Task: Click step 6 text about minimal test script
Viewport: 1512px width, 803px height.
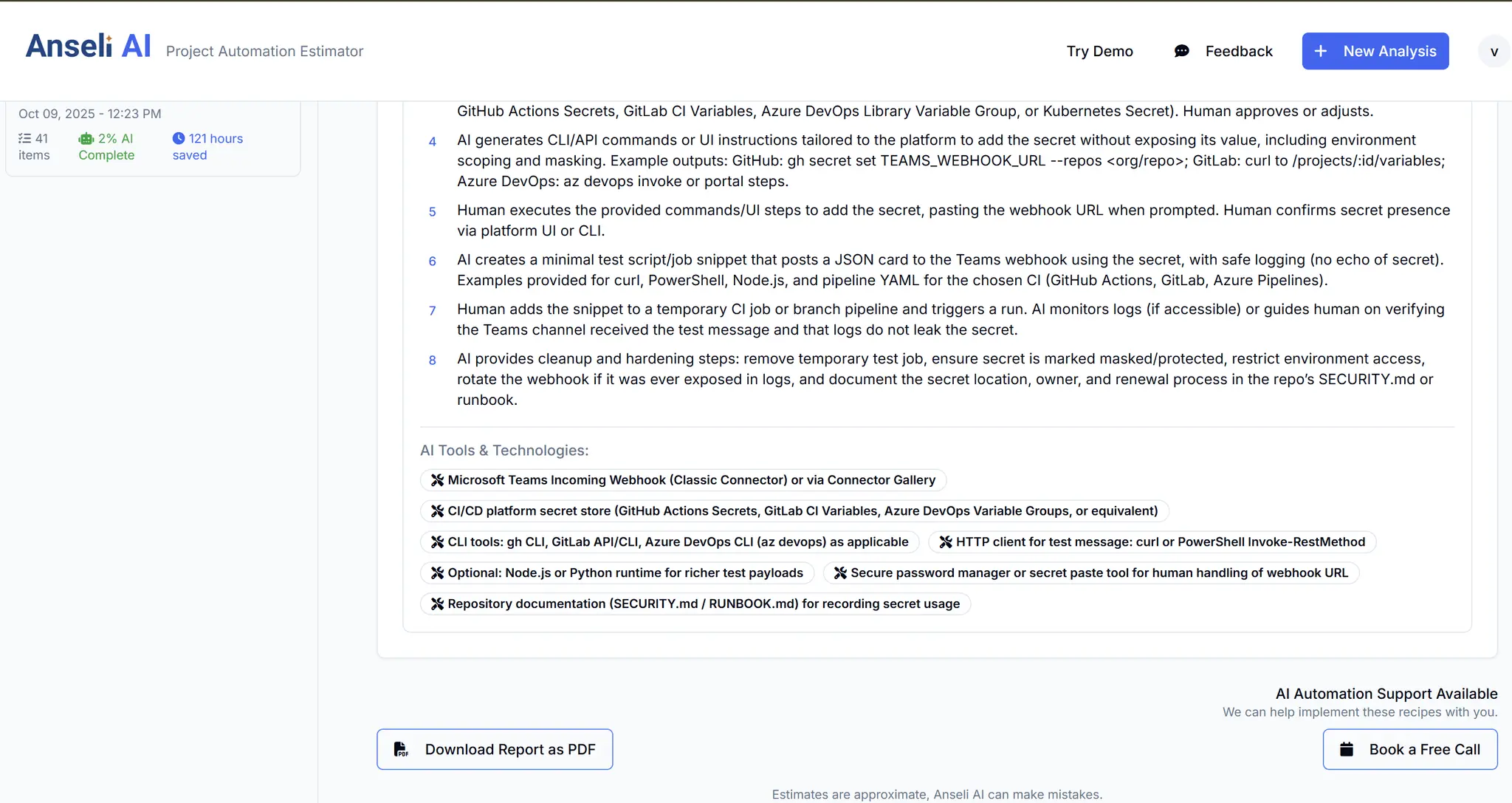Action: pyautogui.click(x=950, y=270)
